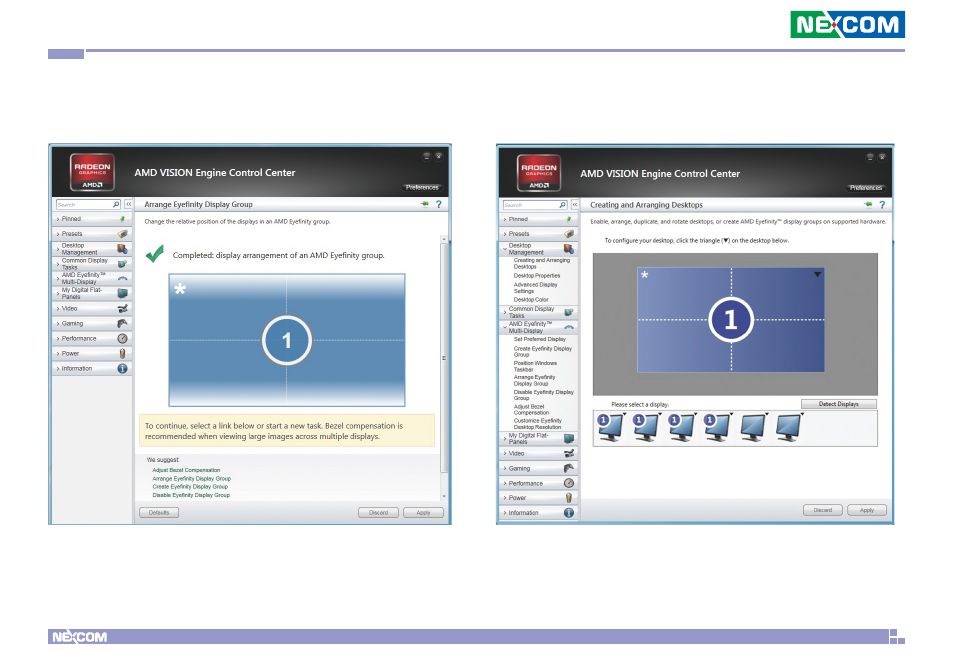Open Arrange Eyefinity Display Group sidebar item
The image size is (954, 671).
click(534, 381)
